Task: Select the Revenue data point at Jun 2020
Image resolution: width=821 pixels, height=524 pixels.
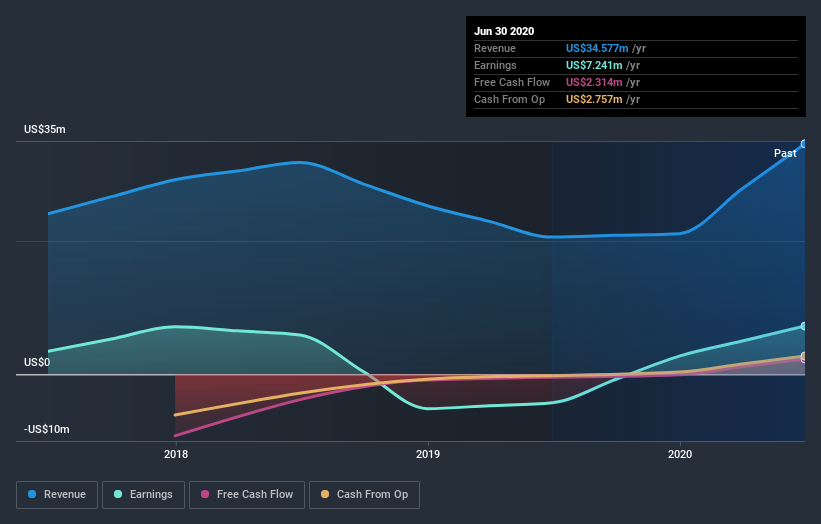Action: (804, 144)
